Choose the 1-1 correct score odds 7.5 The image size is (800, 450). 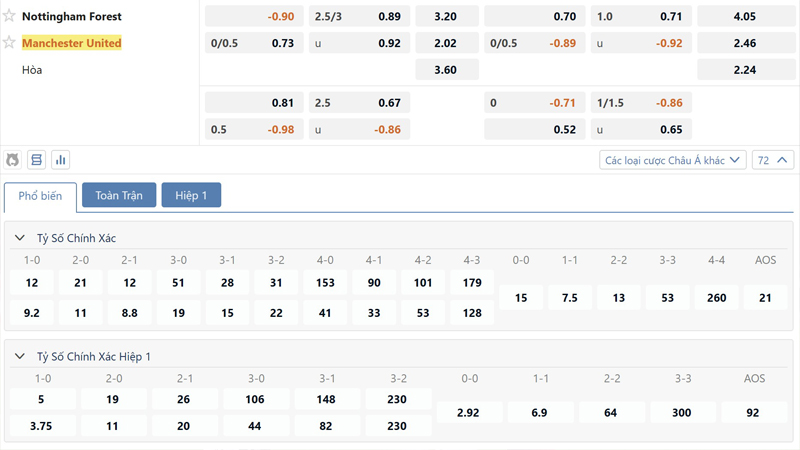tap(570, 298)
